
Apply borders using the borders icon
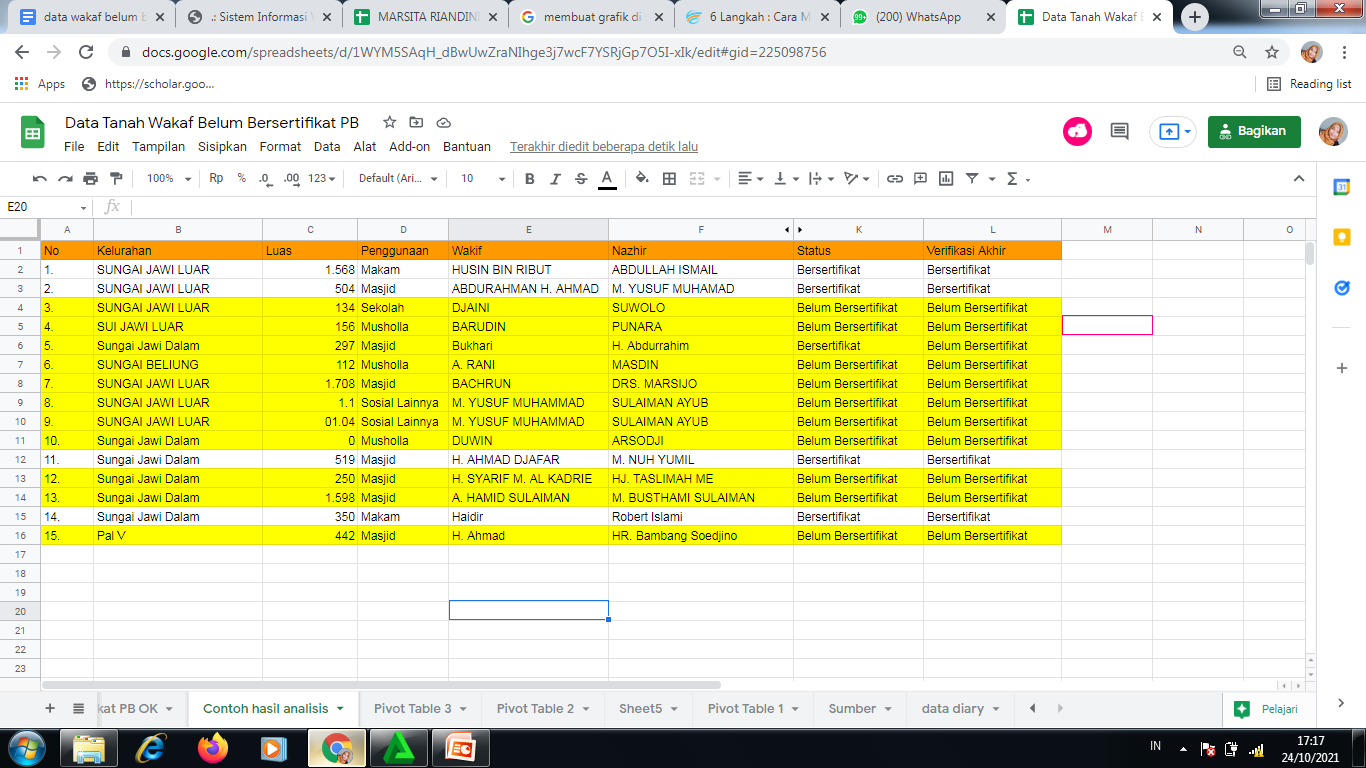click(669, 179)
